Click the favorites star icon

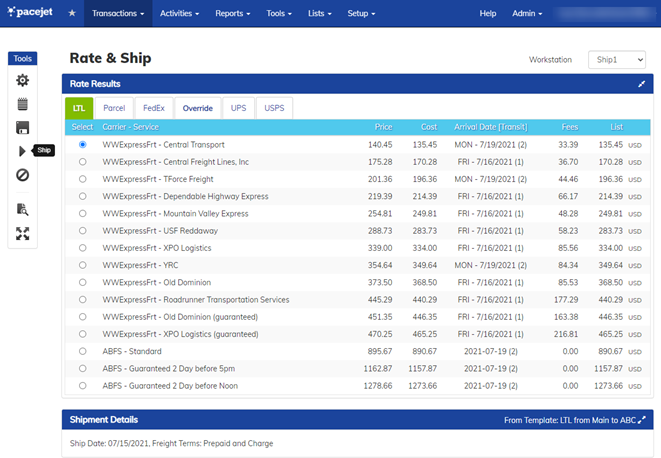point(72,13)
